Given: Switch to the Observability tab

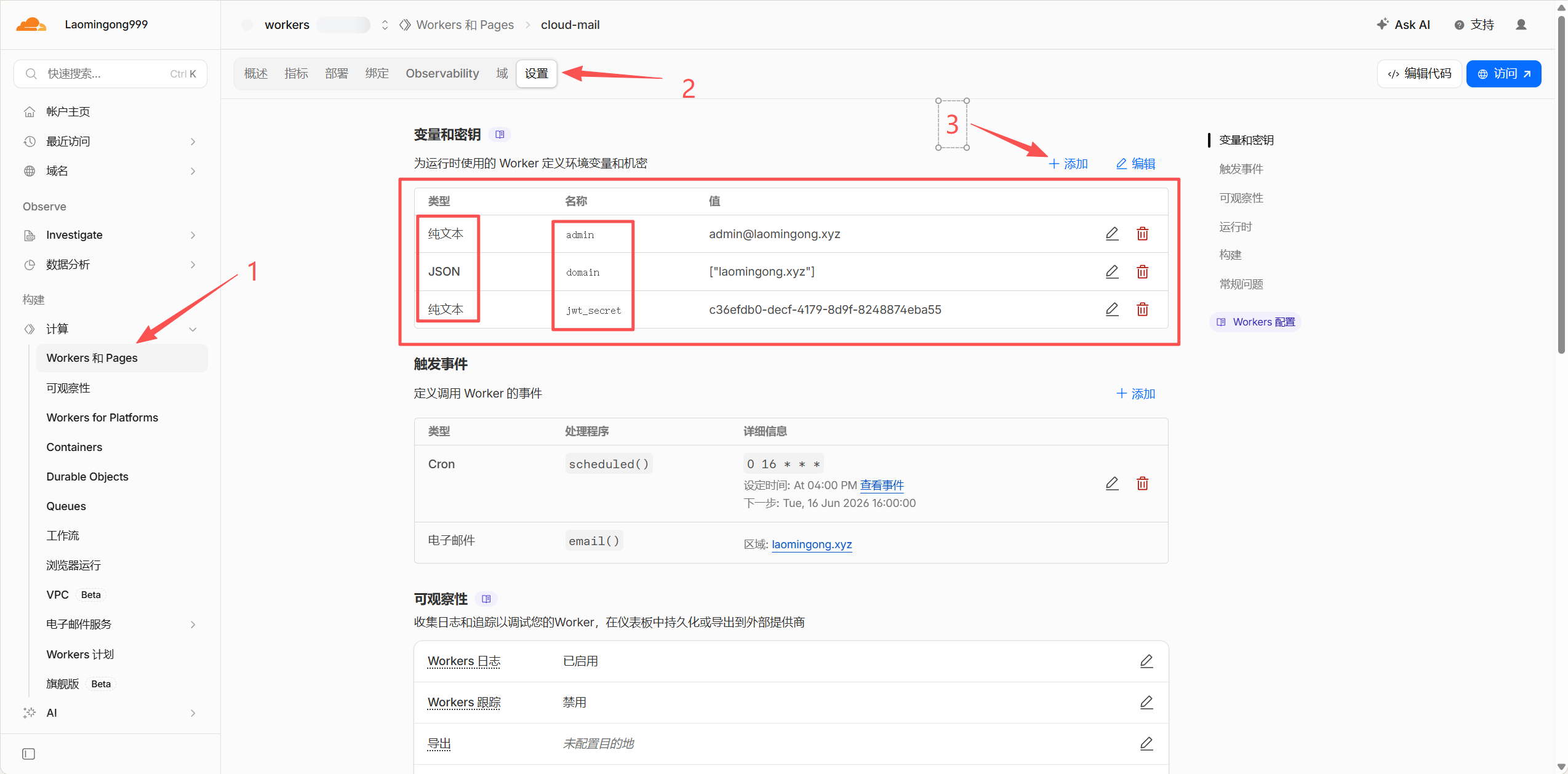Looking at the screenshot, I should click(442, 74).
